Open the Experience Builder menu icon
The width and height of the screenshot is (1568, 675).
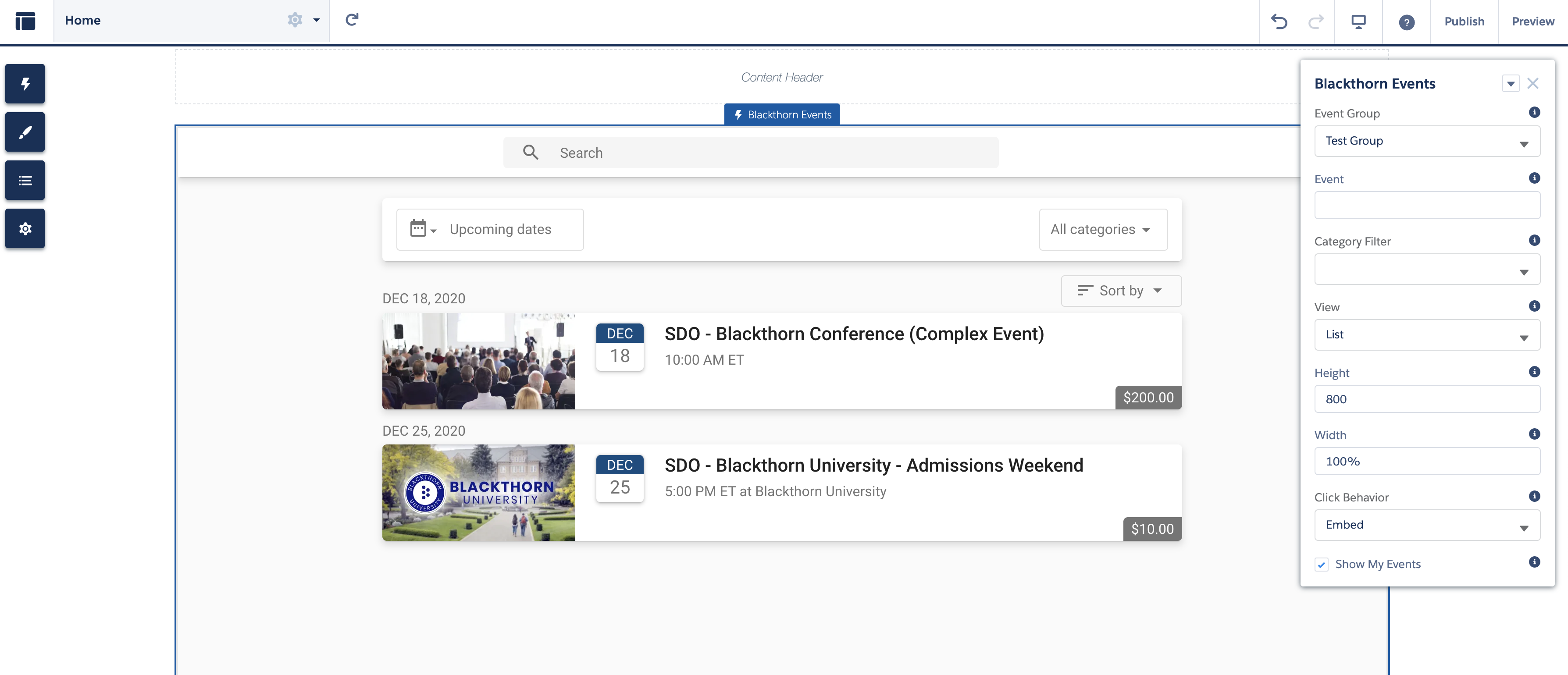25,21
